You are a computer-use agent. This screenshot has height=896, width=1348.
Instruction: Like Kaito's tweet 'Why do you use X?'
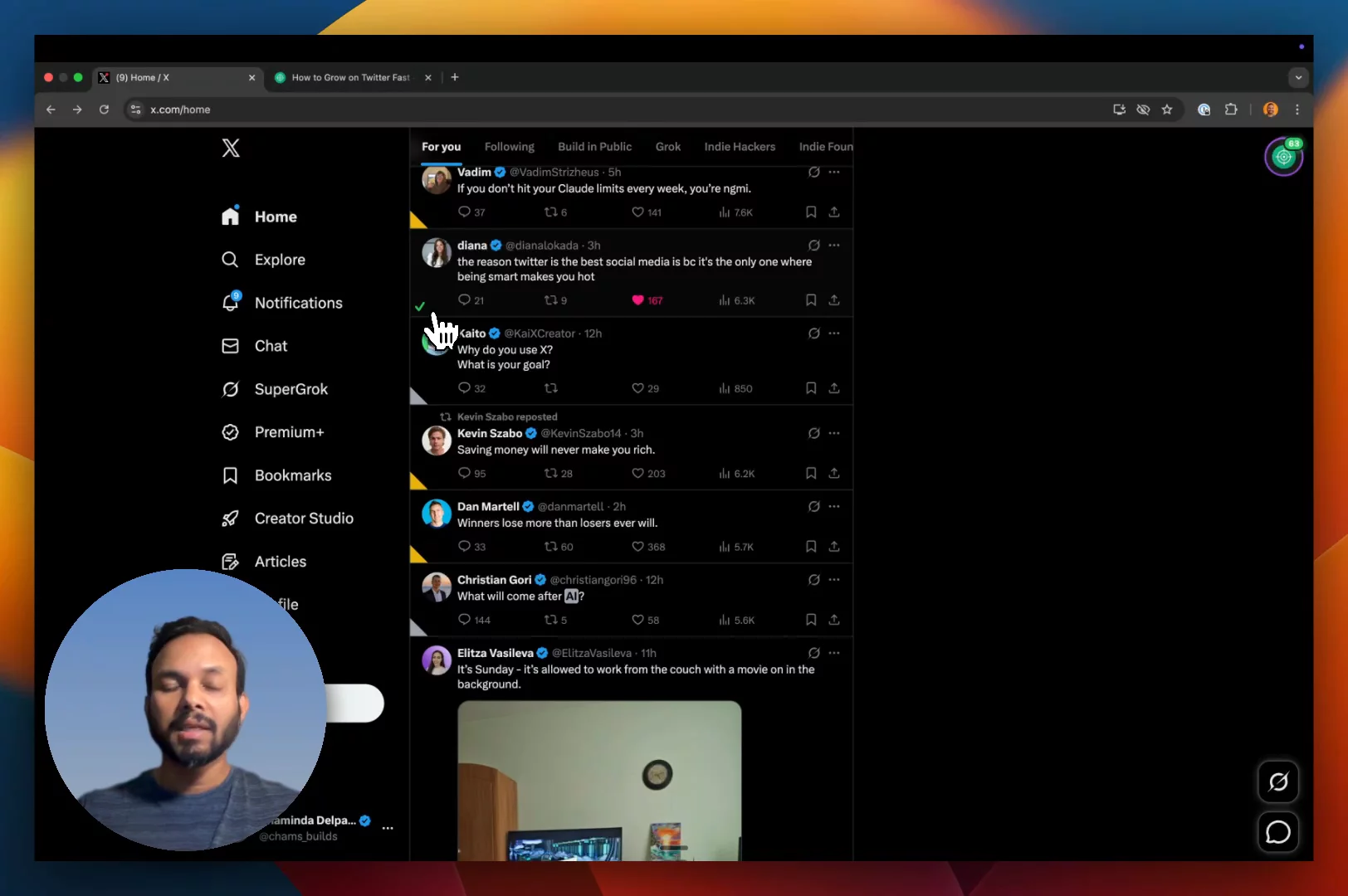tap(645, 388)
